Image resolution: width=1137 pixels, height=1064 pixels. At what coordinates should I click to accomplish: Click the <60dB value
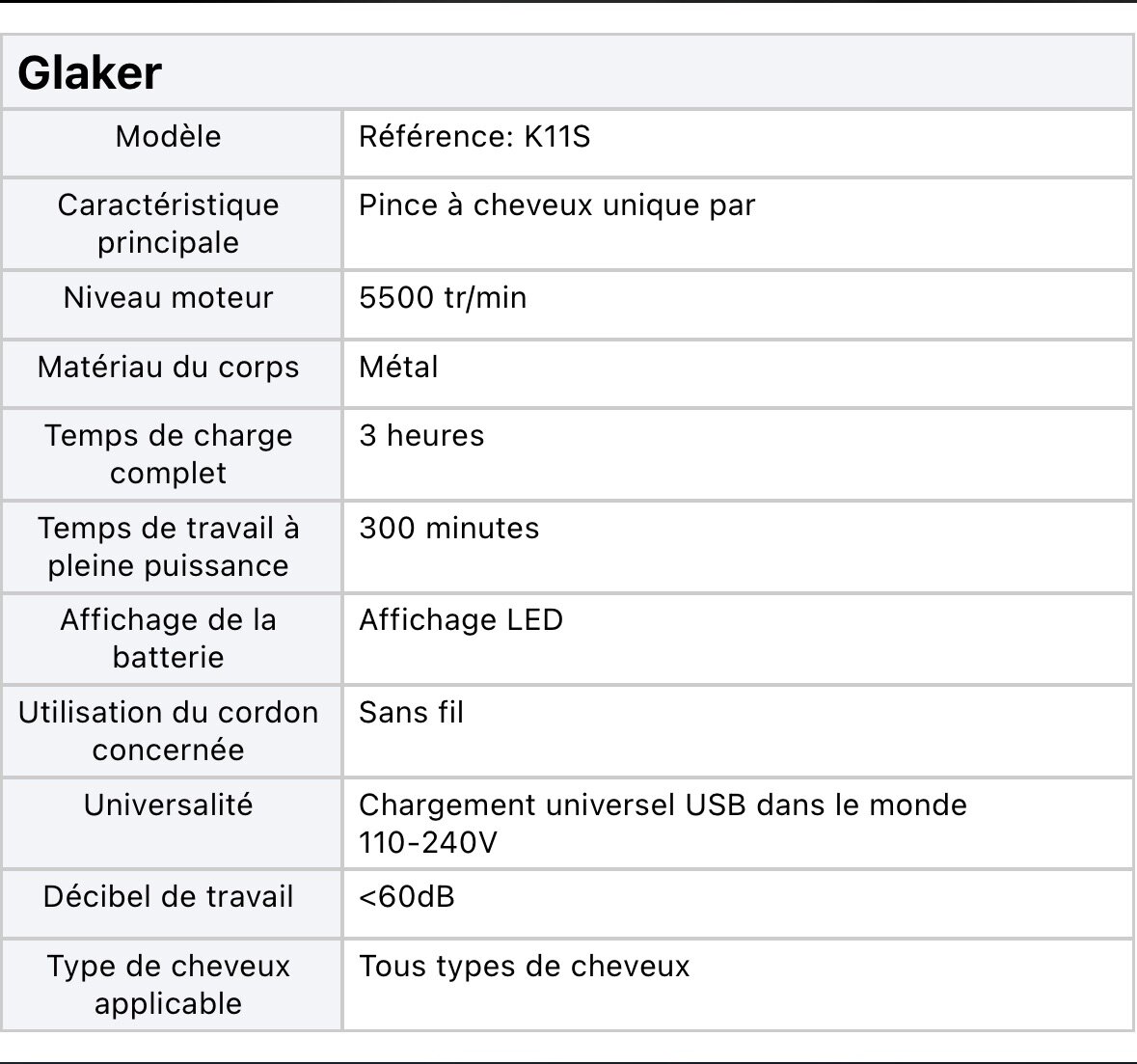click(406, 897)
